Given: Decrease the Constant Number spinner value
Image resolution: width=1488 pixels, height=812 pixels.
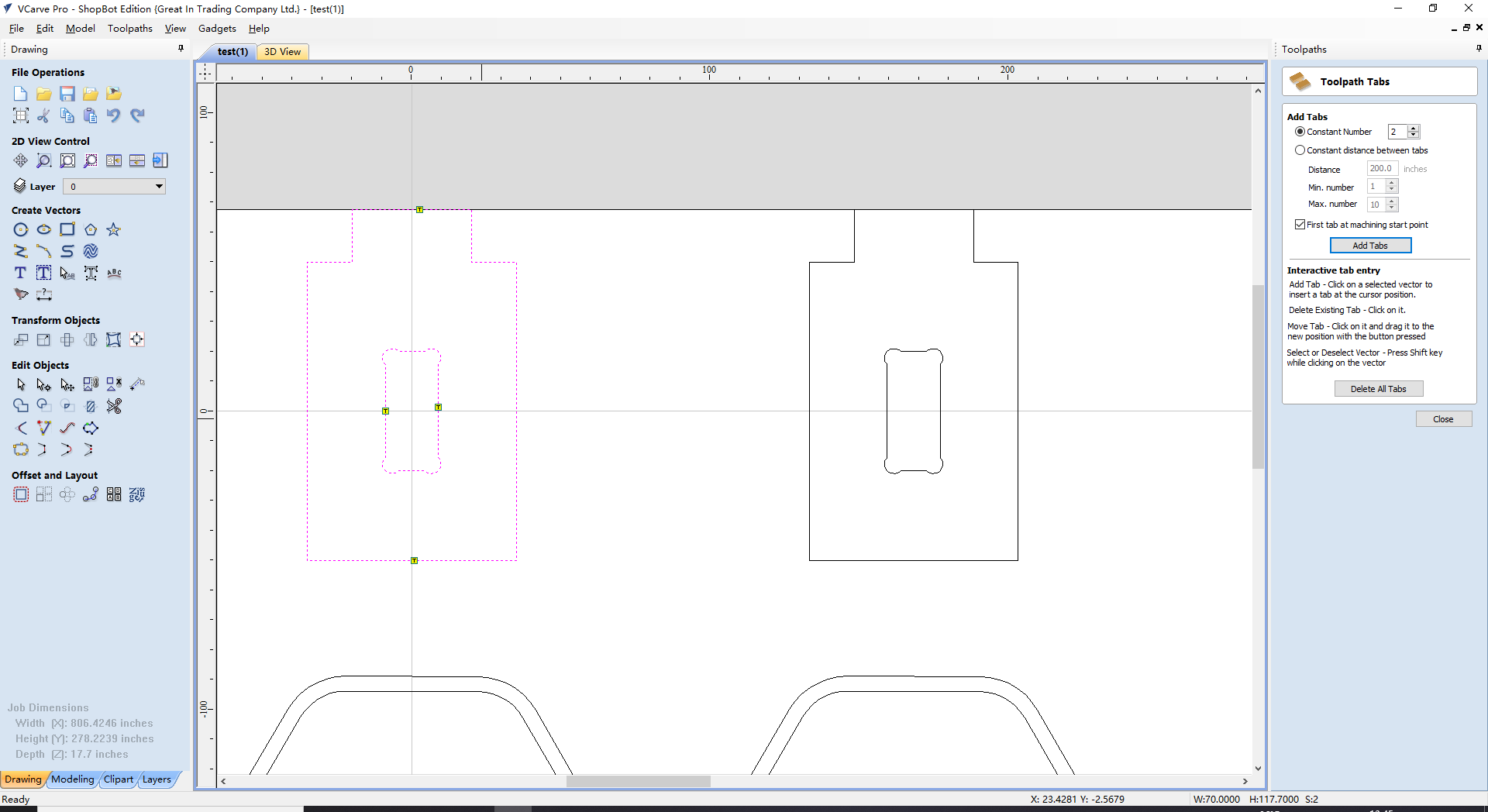Looking at the screenshot, I should [x=1413, y=135].
